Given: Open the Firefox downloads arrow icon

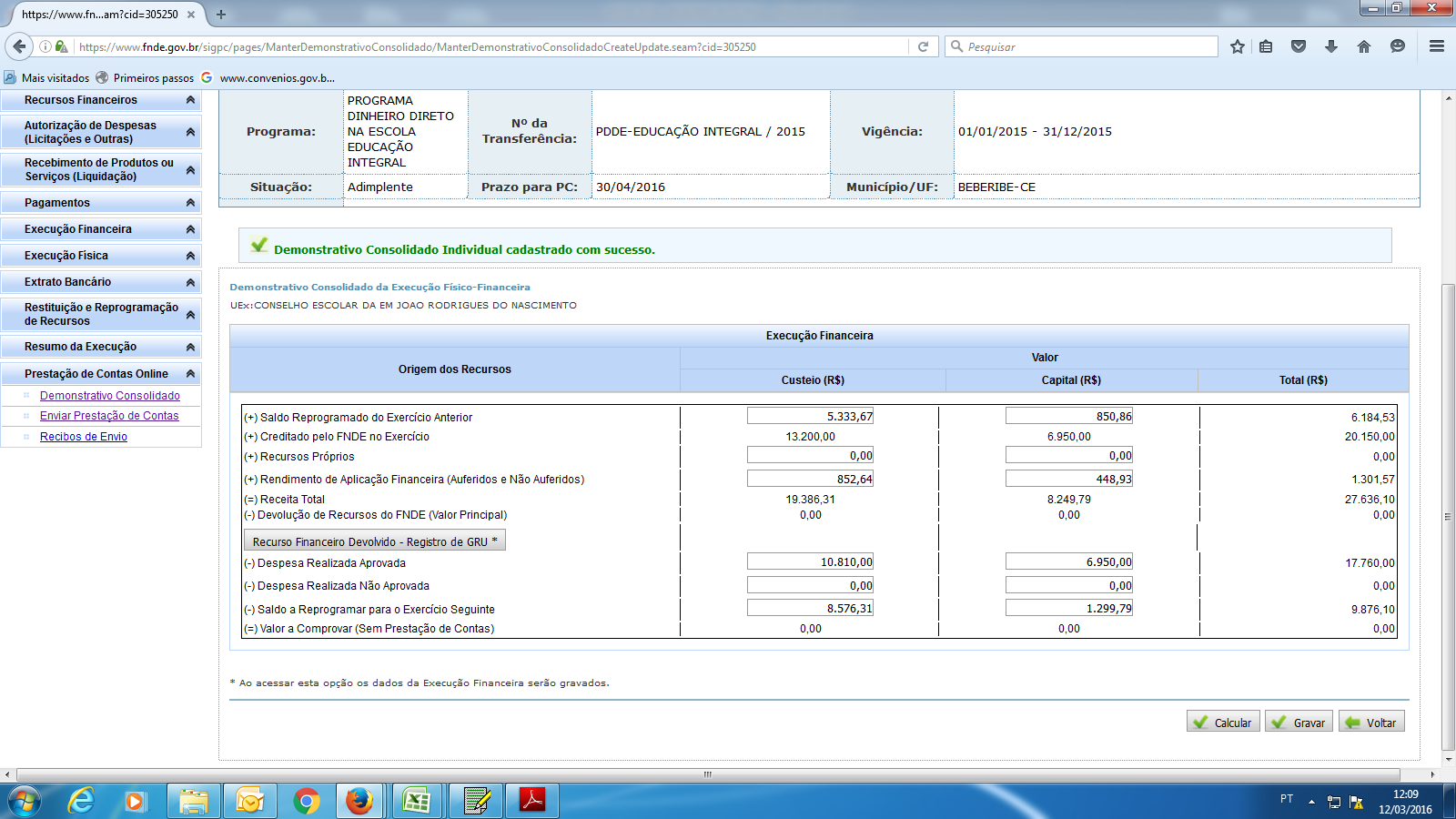Looking at the screenshot, I should click(1330, 46).
